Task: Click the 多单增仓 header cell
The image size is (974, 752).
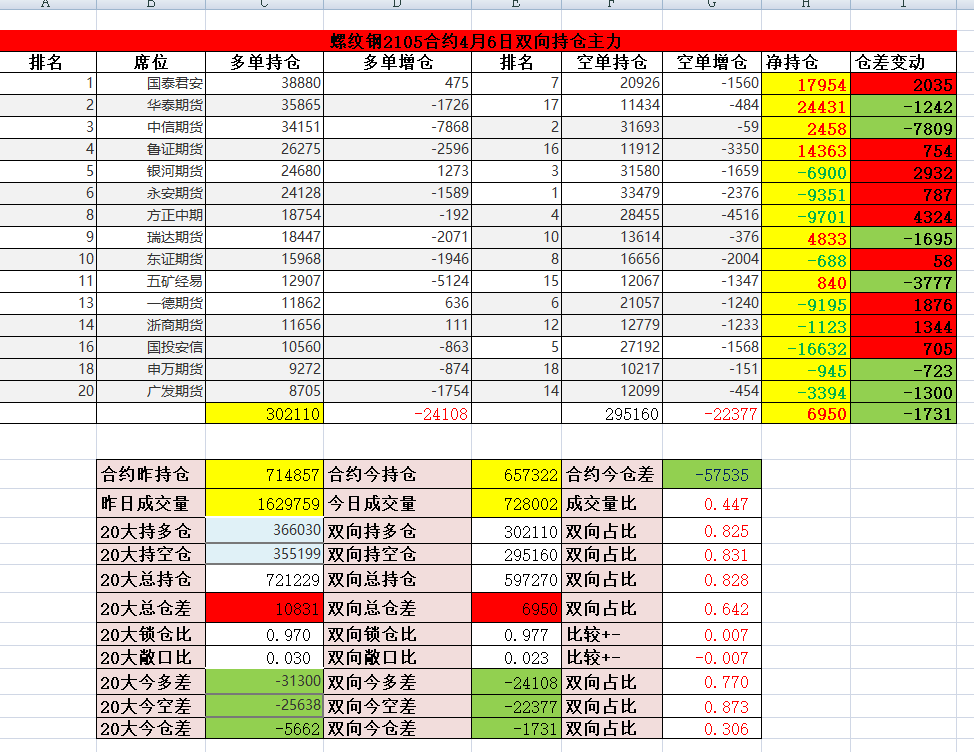Action: (x=397, y=62)
